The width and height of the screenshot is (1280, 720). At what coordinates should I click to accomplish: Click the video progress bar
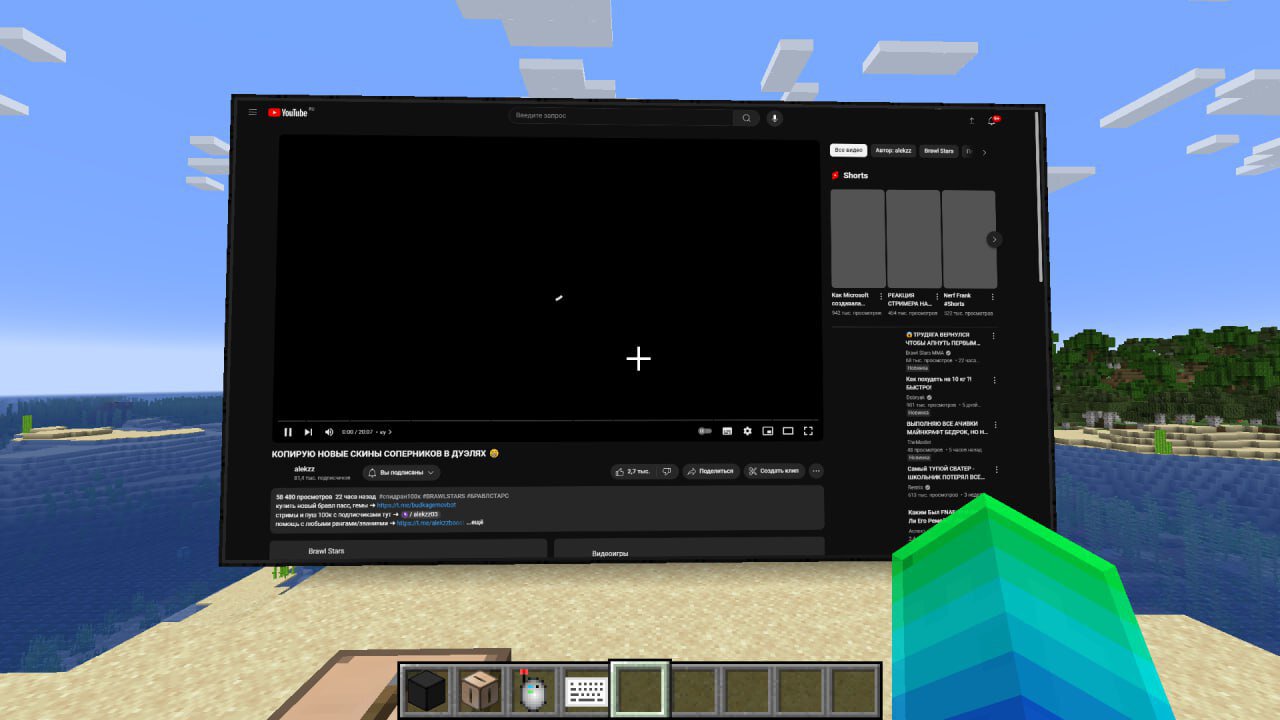548,420
